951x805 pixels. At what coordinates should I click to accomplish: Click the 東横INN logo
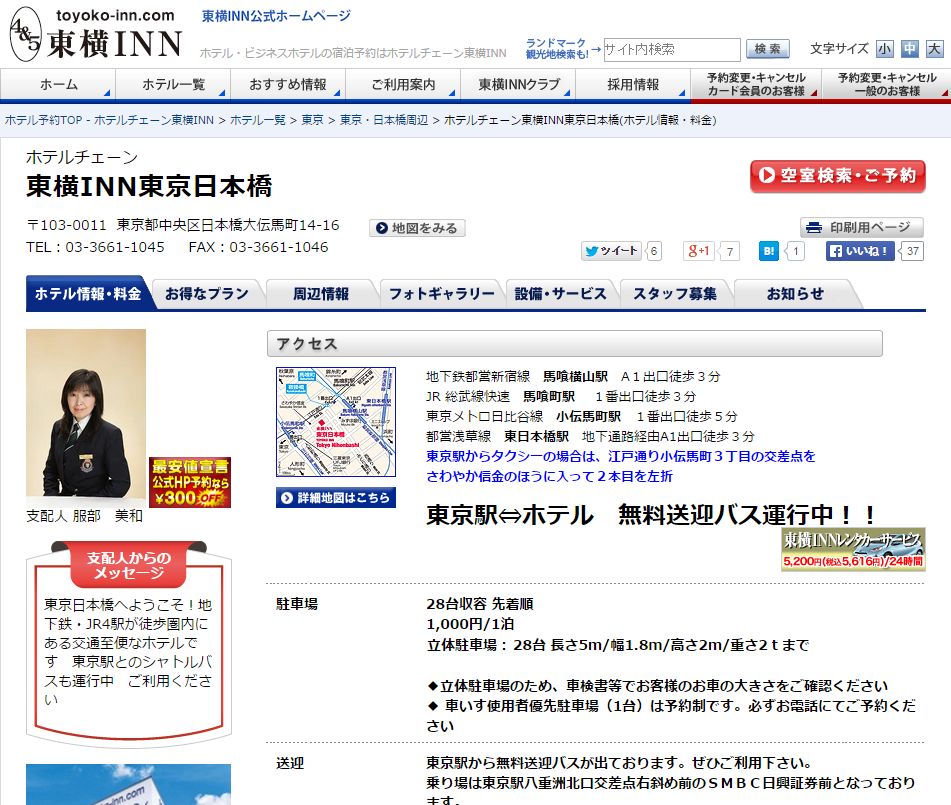(x=96, y=35)
